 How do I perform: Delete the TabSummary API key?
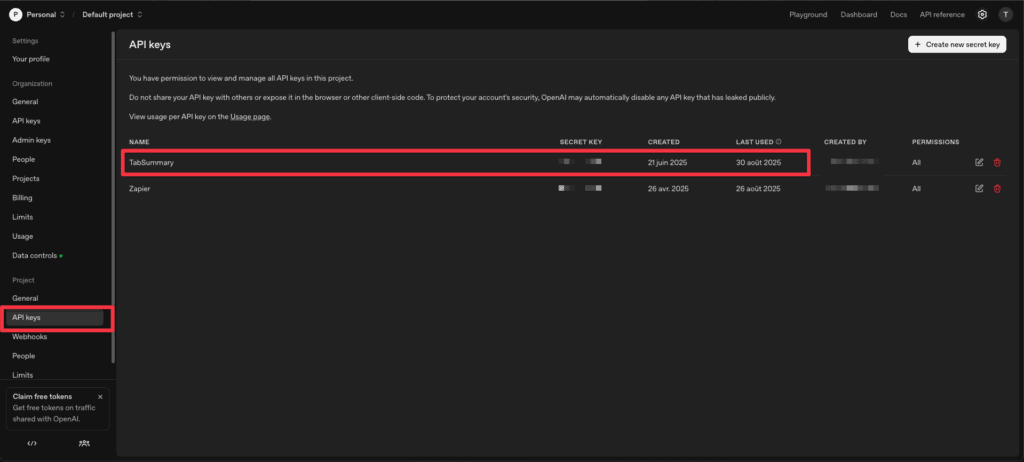997,162
